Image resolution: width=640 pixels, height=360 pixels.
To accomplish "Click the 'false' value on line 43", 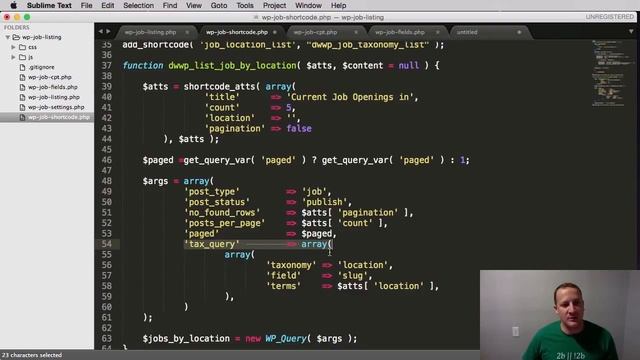I will [x=299, y=129].
